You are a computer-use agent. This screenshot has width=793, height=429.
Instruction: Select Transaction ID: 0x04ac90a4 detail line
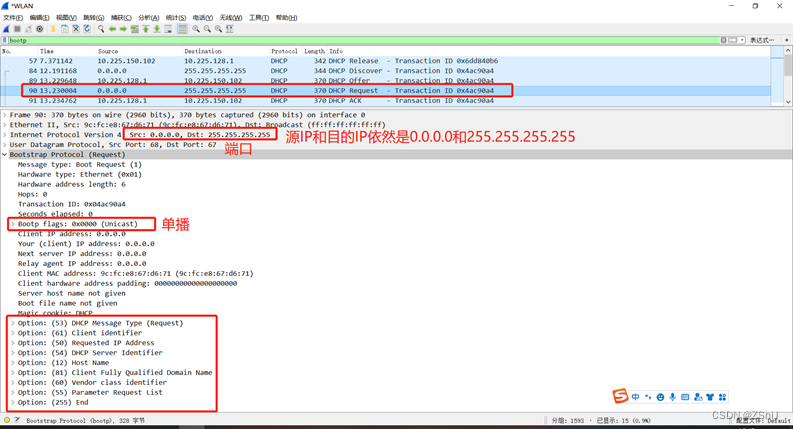click(72, 204)
